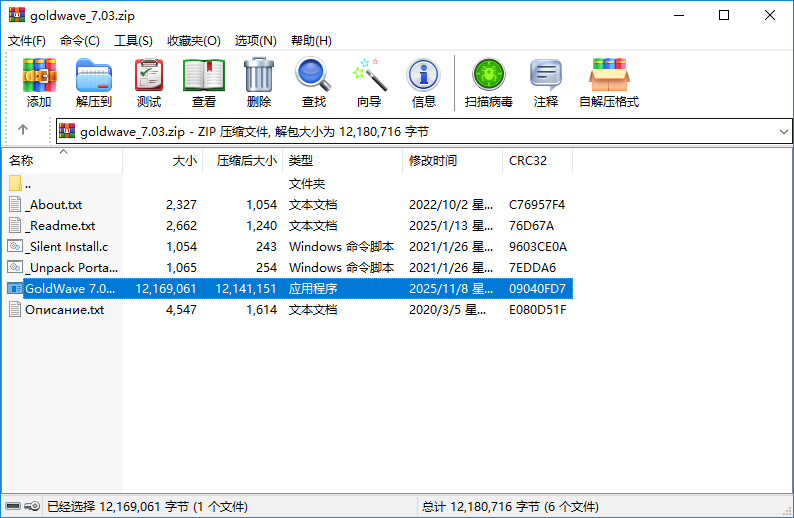Select the _Silent Install script icon
The image size is (794, 518).
click(15, 246)
